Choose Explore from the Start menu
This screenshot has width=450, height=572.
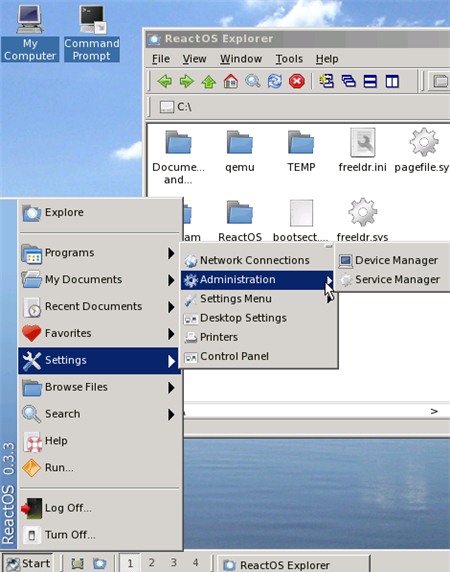pyautogui.click(x=100, y=213)
